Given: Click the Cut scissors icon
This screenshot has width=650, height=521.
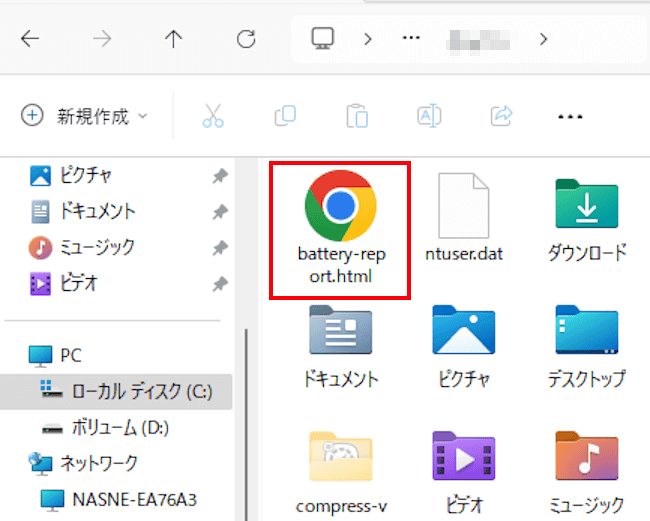Looking at the screenshot, I should click(213, 116).
